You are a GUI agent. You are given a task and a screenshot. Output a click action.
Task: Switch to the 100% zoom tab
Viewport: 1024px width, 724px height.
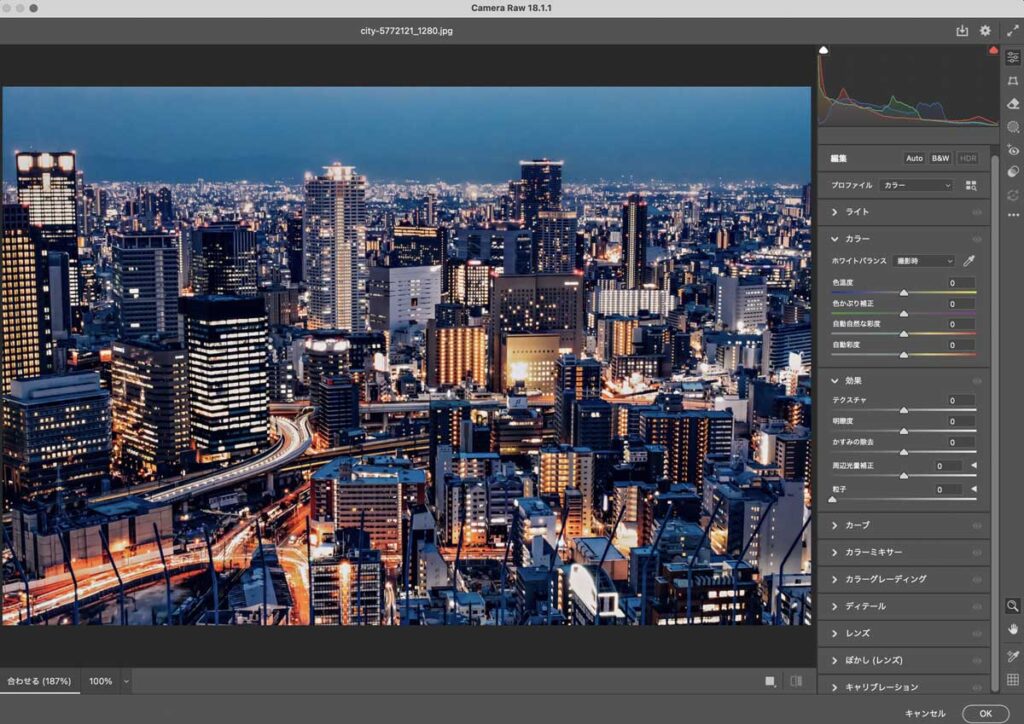pyautogui.click(x=100, y=681)
